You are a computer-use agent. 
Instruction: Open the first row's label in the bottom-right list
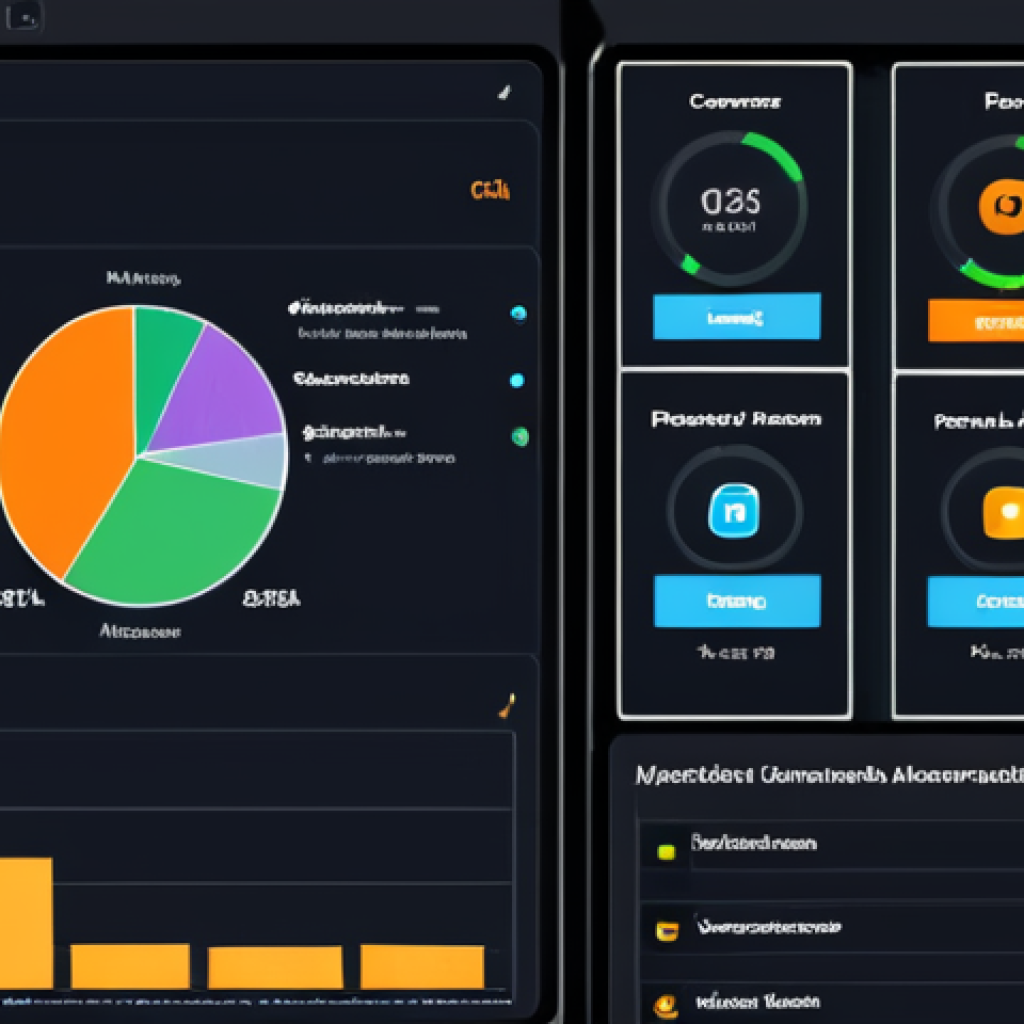(754, 842)
